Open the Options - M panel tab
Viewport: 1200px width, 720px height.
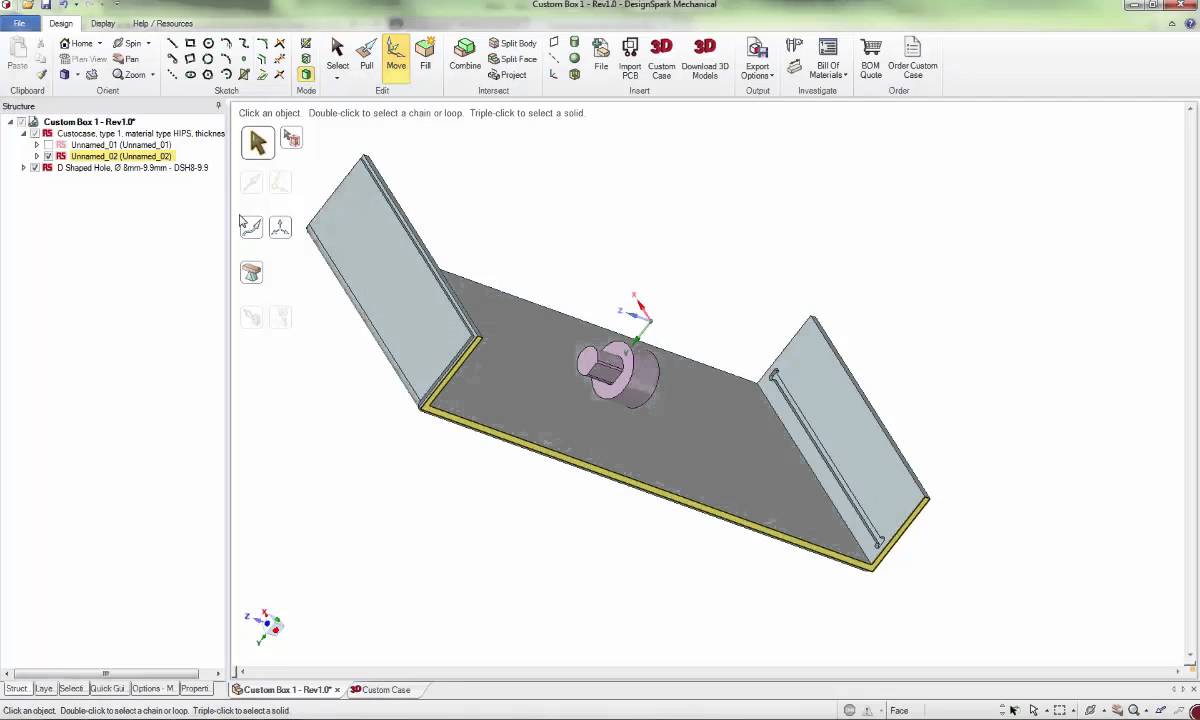(x=153, y=689)
